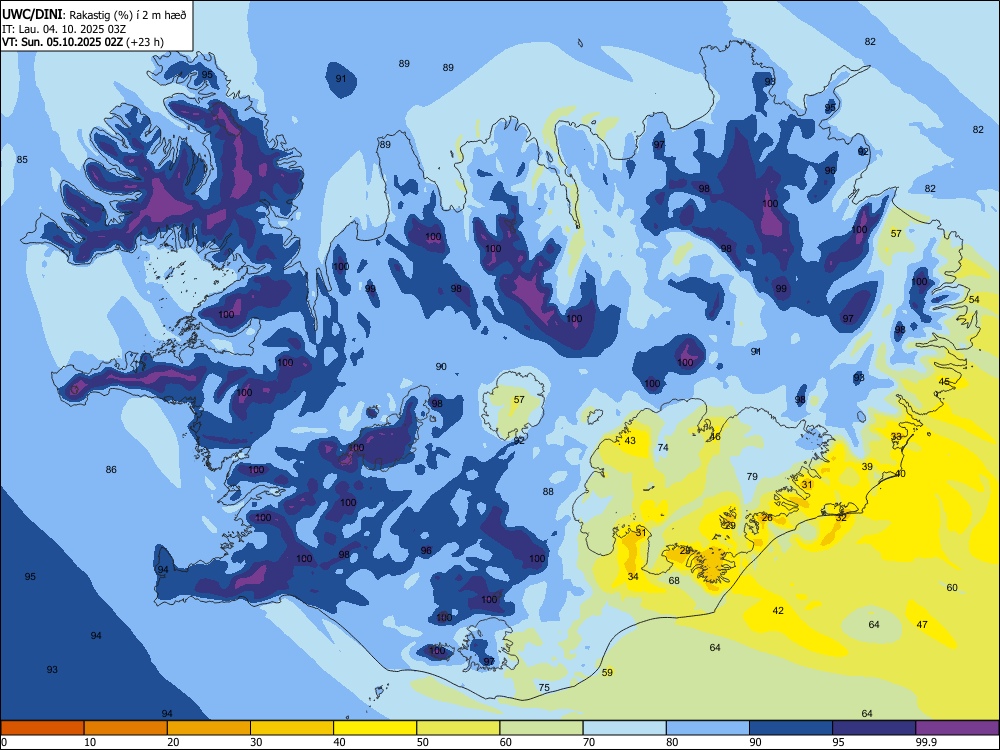This screenshot has height=750, width=1000.
Task: Click the map value '74'
Action: coord(663,448)
